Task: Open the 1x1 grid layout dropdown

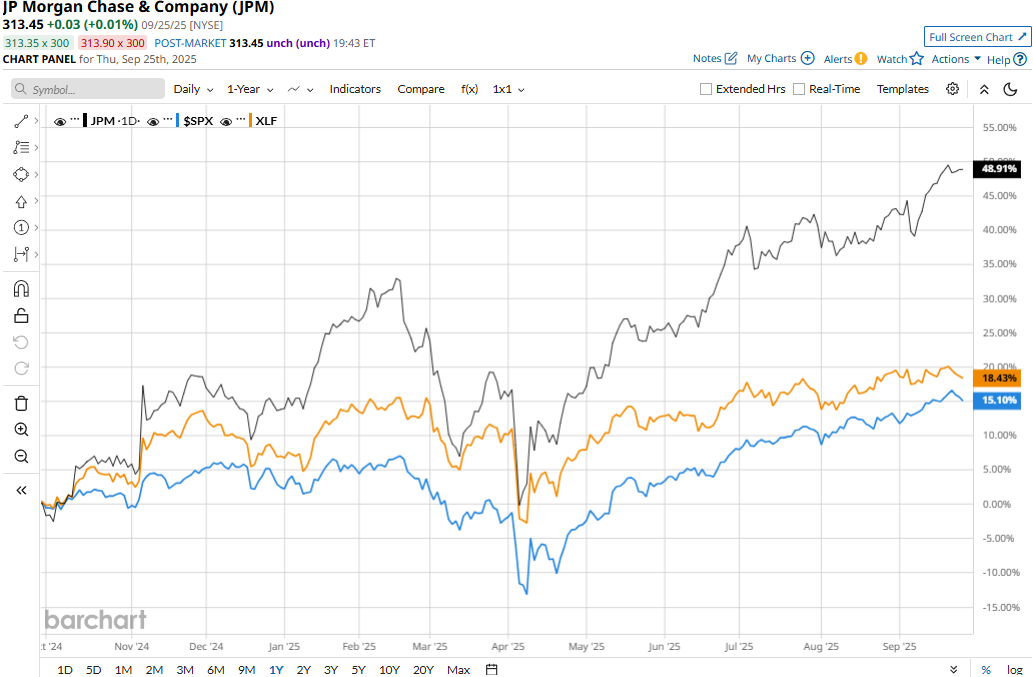Action: point(508,89)
